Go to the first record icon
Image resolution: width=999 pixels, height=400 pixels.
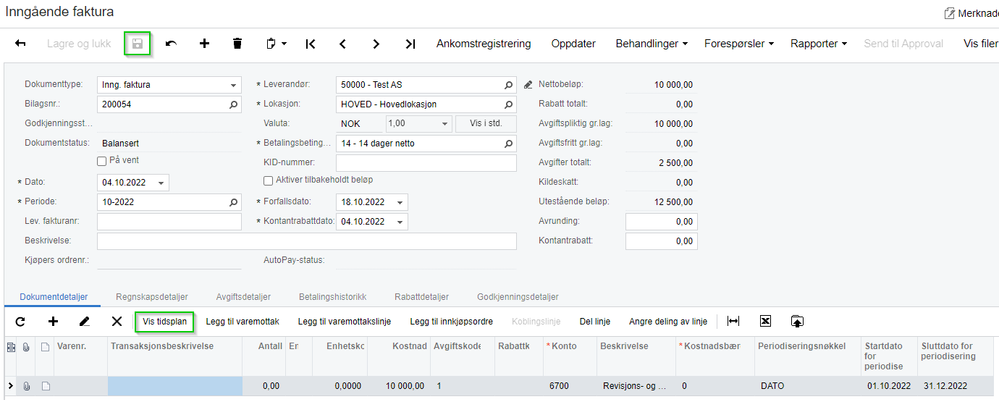click(x=310, y=43)
